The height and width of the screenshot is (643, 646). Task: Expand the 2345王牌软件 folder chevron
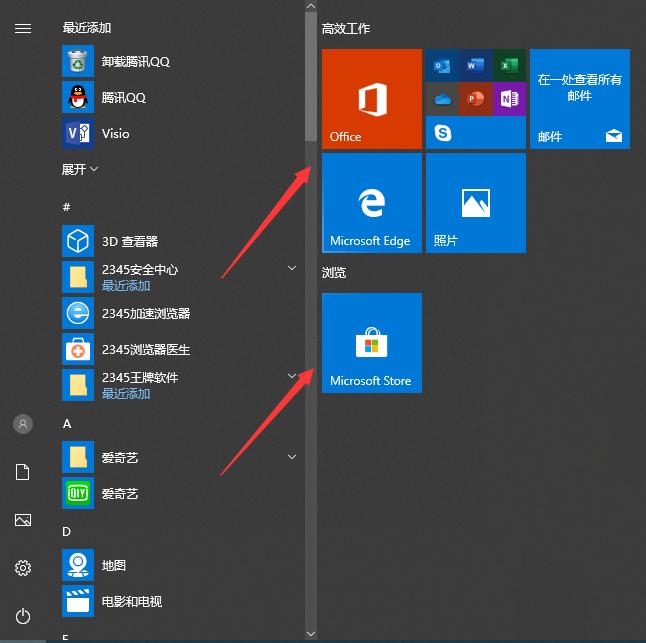point(292,376)
